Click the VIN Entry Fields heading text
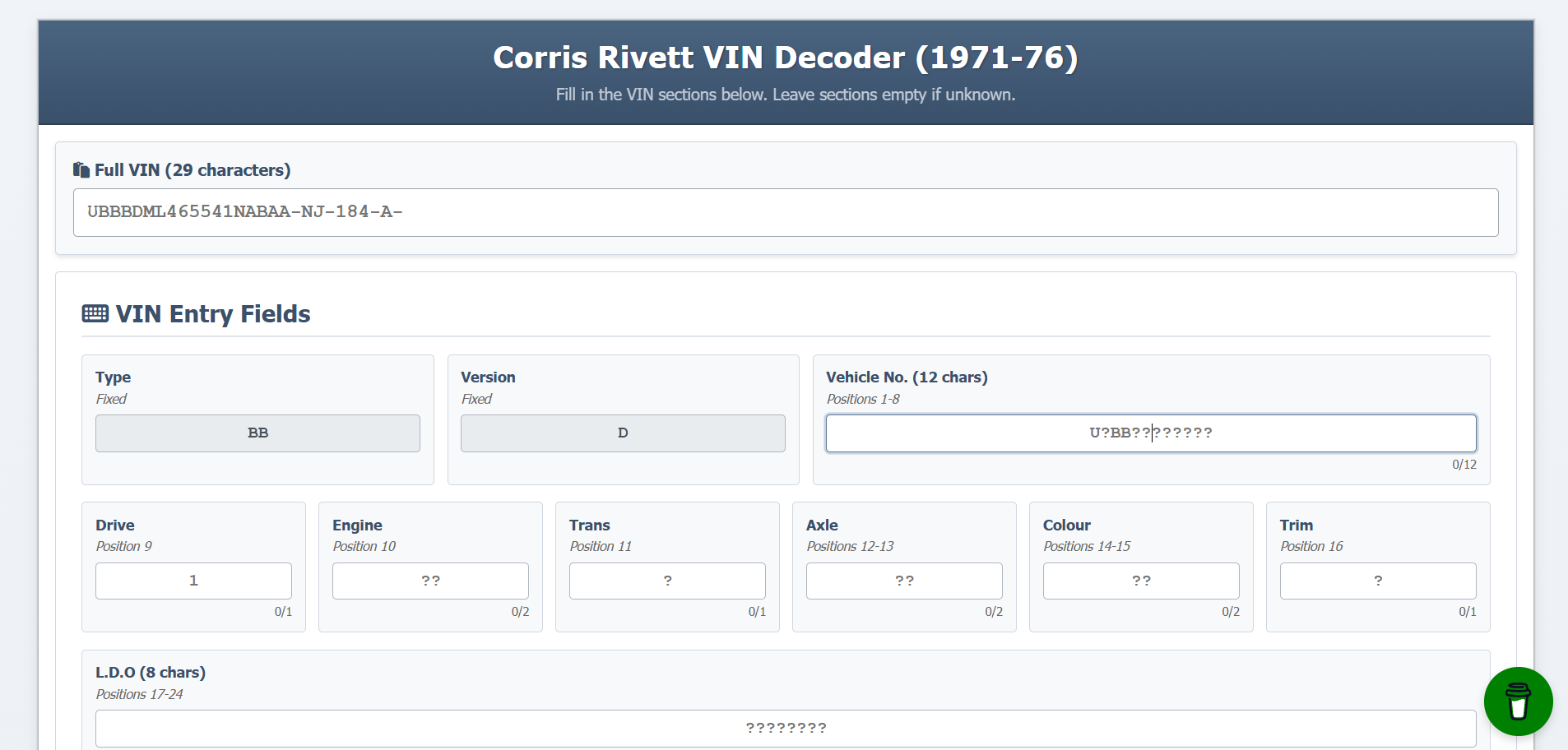Screen dimensions: 1568x750 213,314
